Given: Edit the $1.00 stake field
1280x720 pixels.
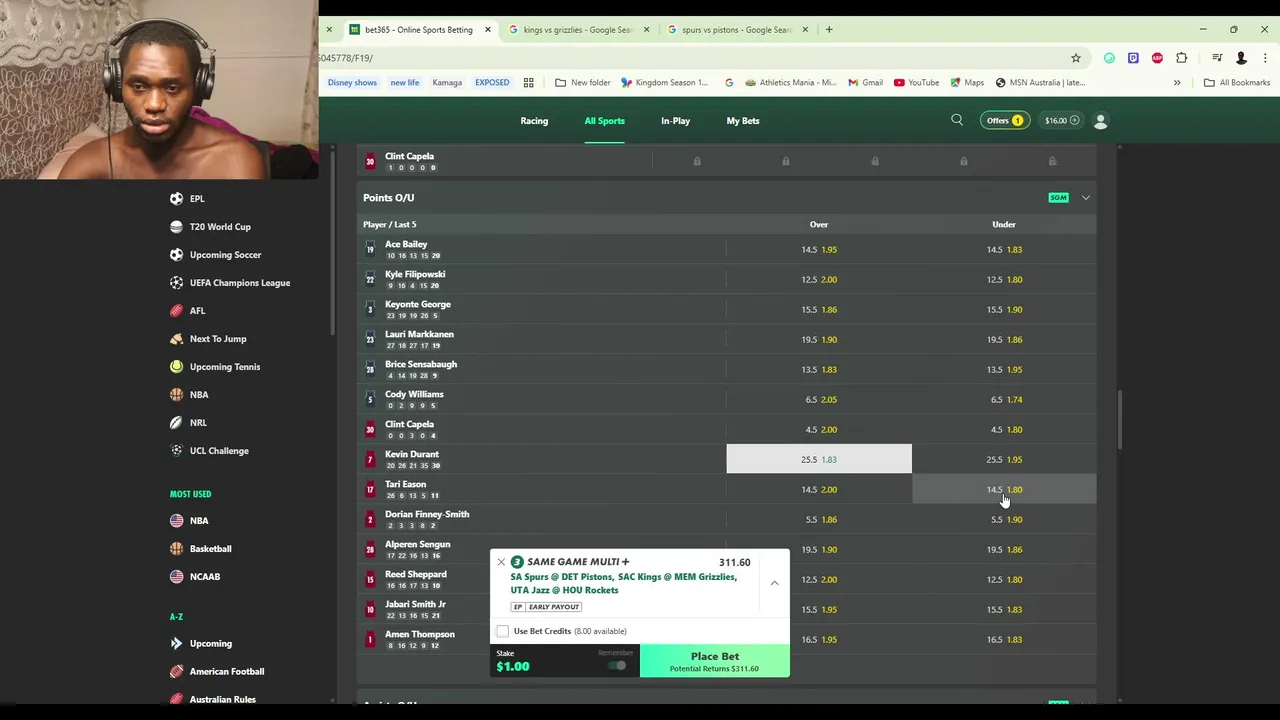Looking at the screenshot, I should click(x=565, y=661).
